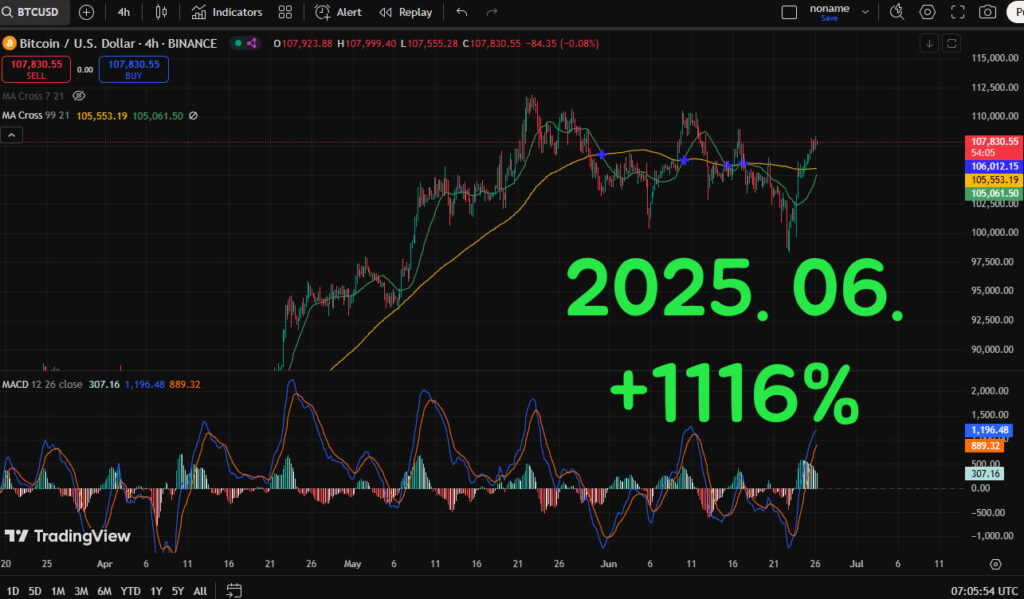Undo the last chart action
This screenshot has height=599, width=1024.
[x=462, y=12]
